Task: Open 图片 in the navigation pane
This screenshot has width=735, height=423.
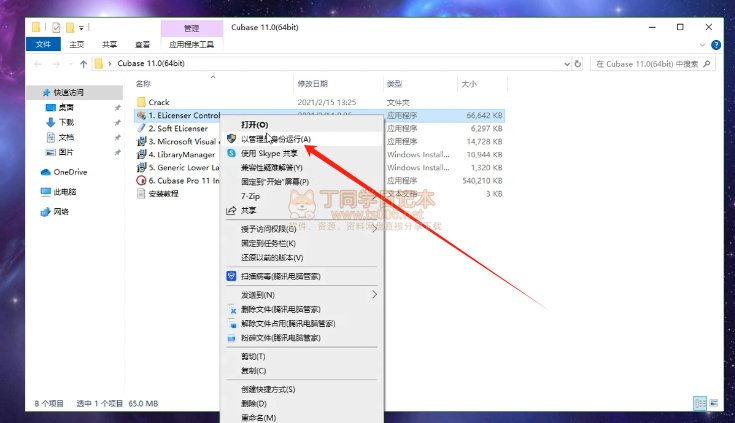Action: pos(66,152)
